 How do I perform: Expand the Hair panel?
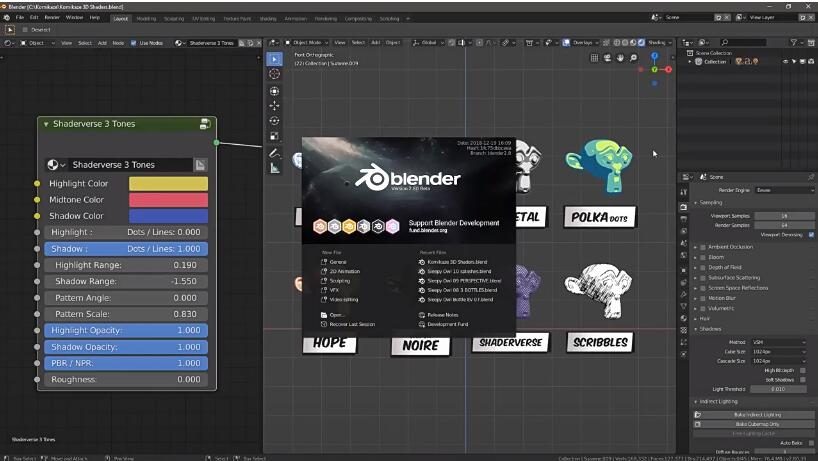[696, 319]
